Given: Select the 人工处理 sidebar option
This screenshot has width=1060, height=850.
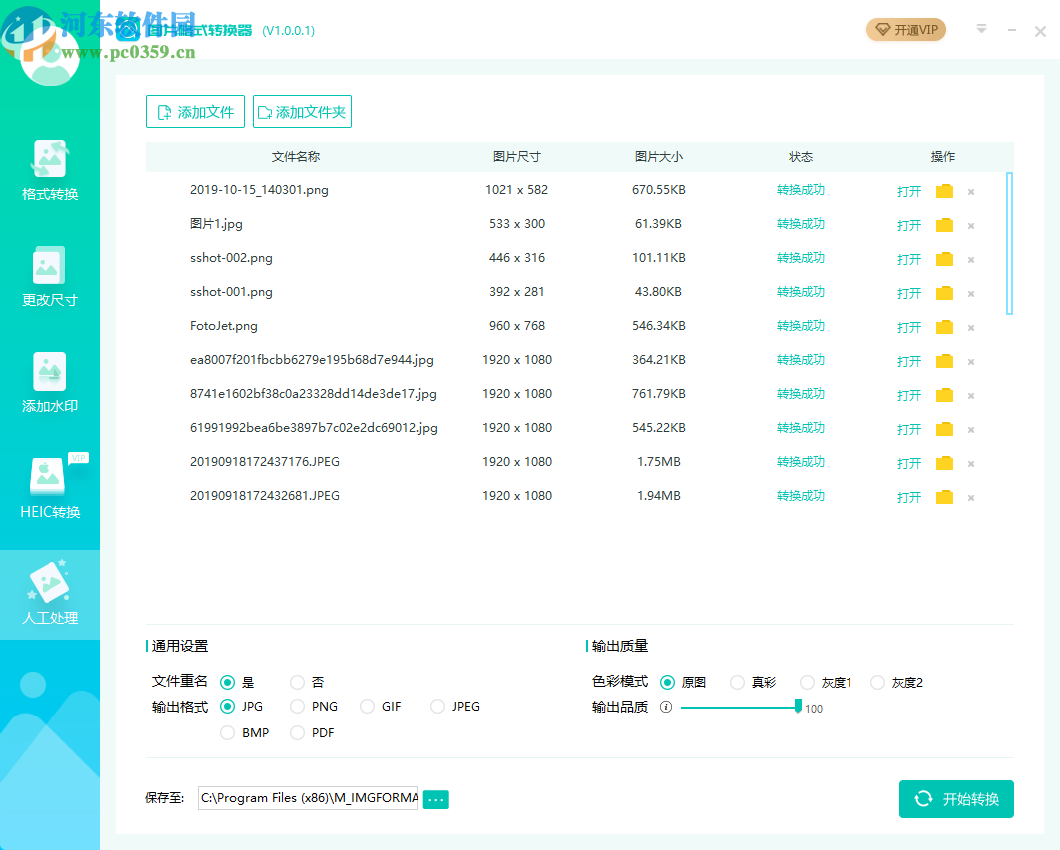Looking at the screenshot, I should [49, 593].
